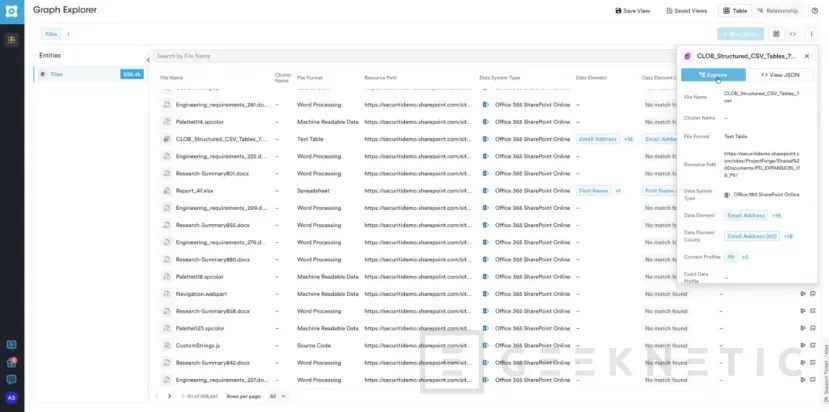Screen dimensions: 829x412
Task: Click the explore action icon on Research-Summary858.docx row
Action: click(x=803, y=311)
